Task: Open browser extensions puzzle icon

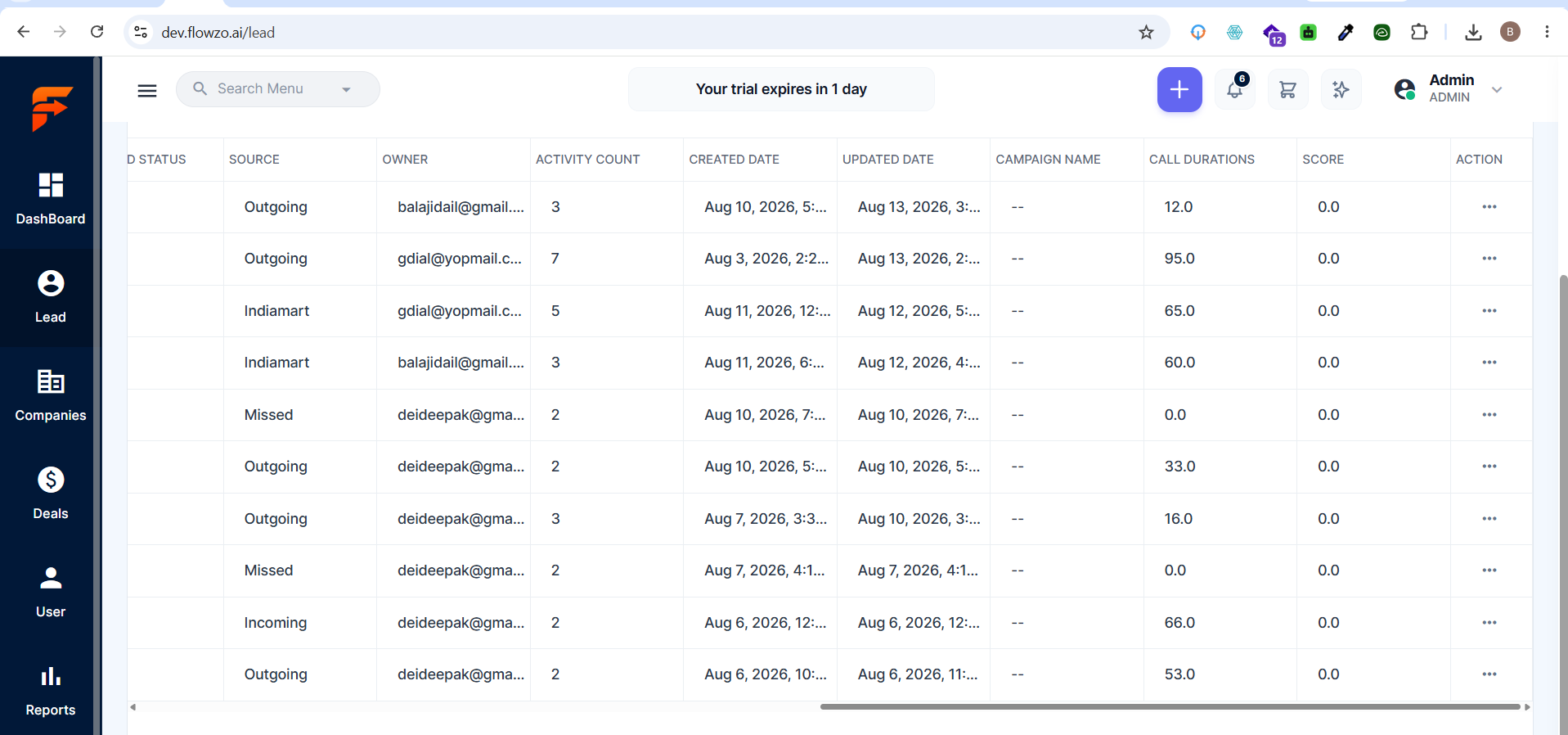Action: pyautogui.click(x=1419, y=32)
